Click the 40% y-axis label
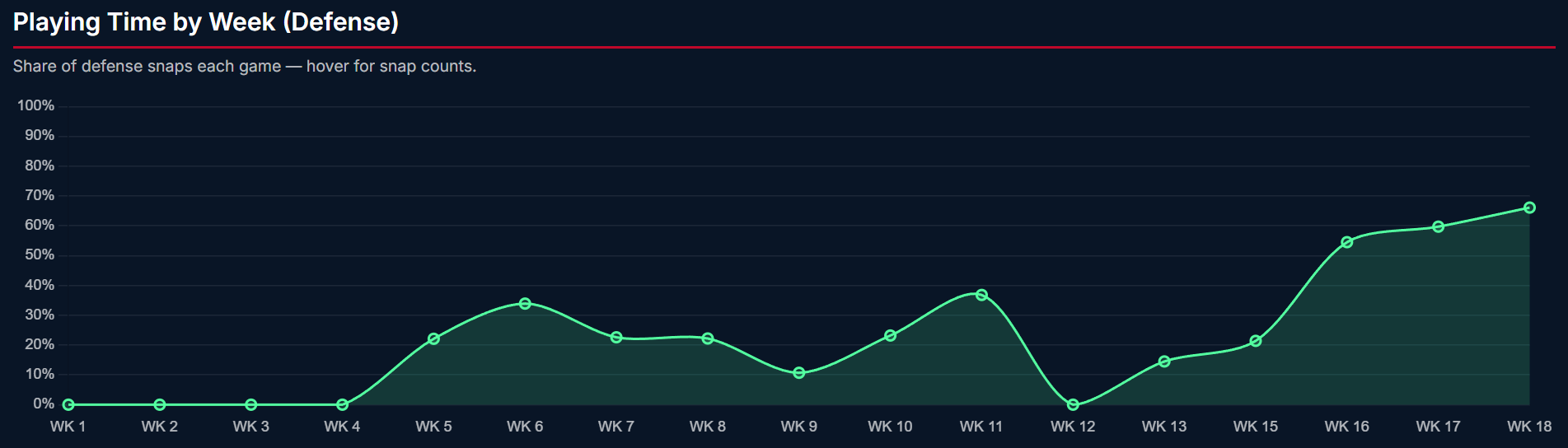The image size is (1568, 448). coord(40,285)
